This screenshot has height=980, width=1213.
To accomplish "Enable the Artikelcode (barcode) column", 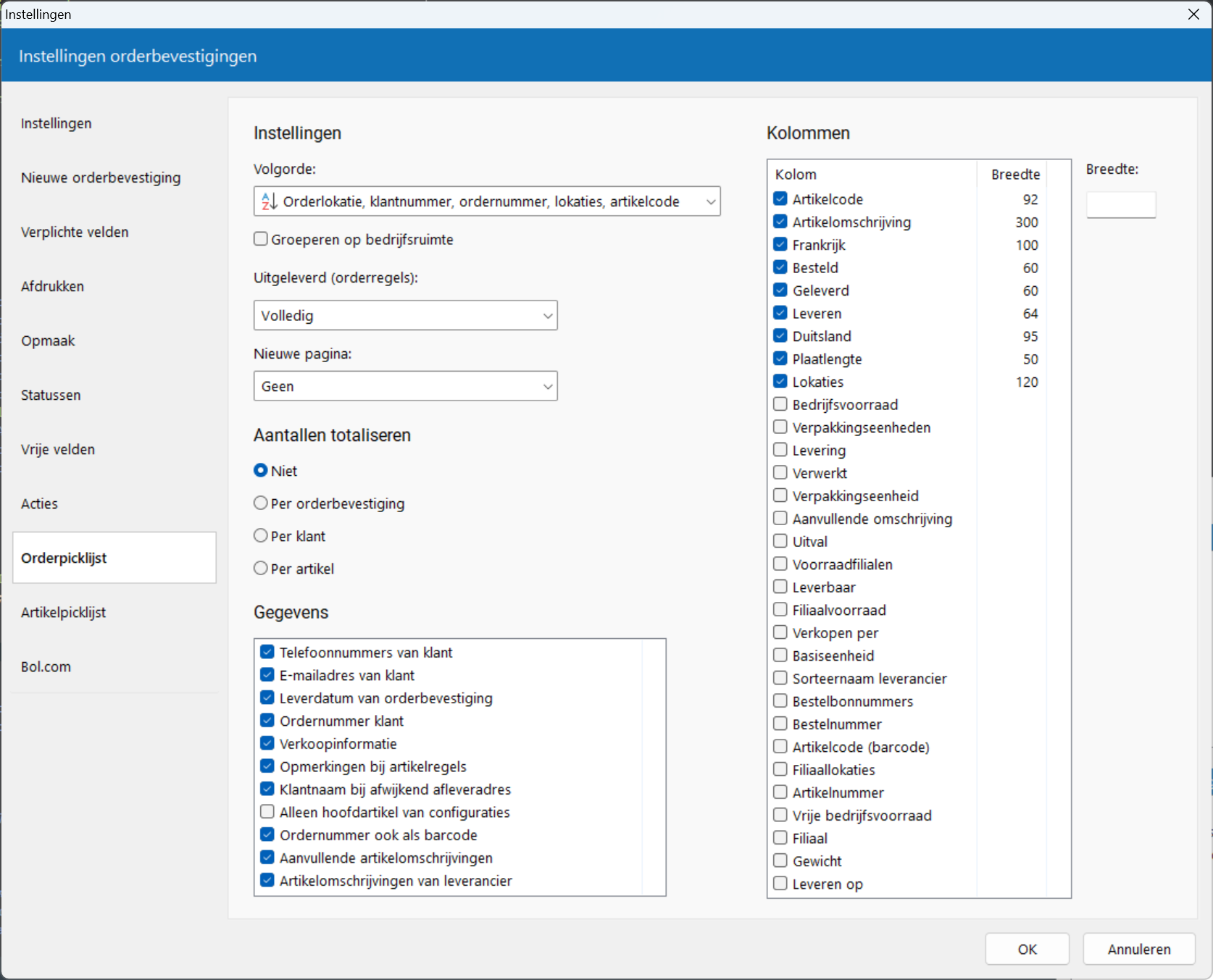I will (x=780, y=746).
